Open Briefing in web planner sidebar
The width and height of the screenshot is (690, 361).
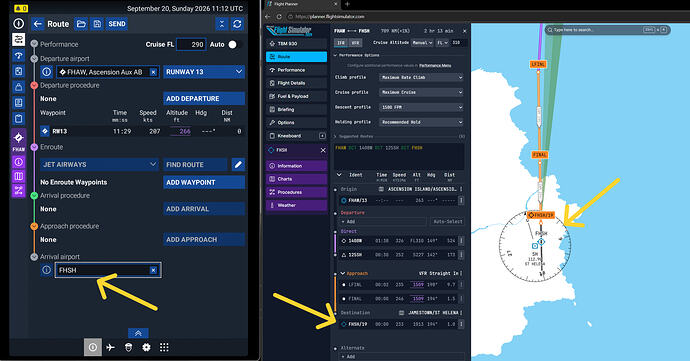point(297,109)
